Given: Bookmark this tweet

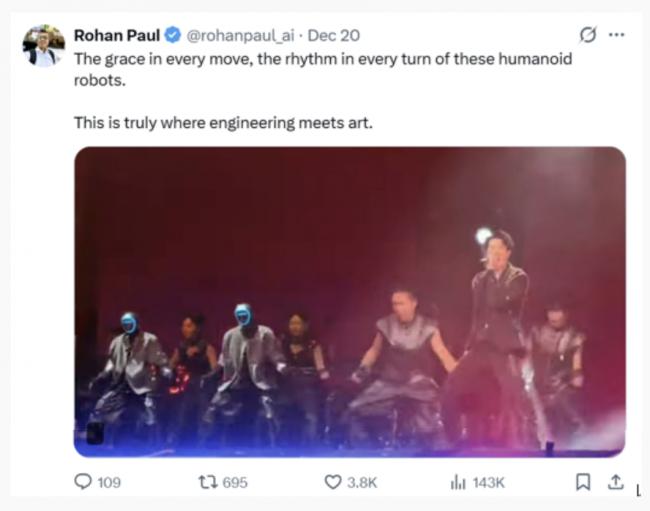Looking at the screenshot, I should click(583, 482).
